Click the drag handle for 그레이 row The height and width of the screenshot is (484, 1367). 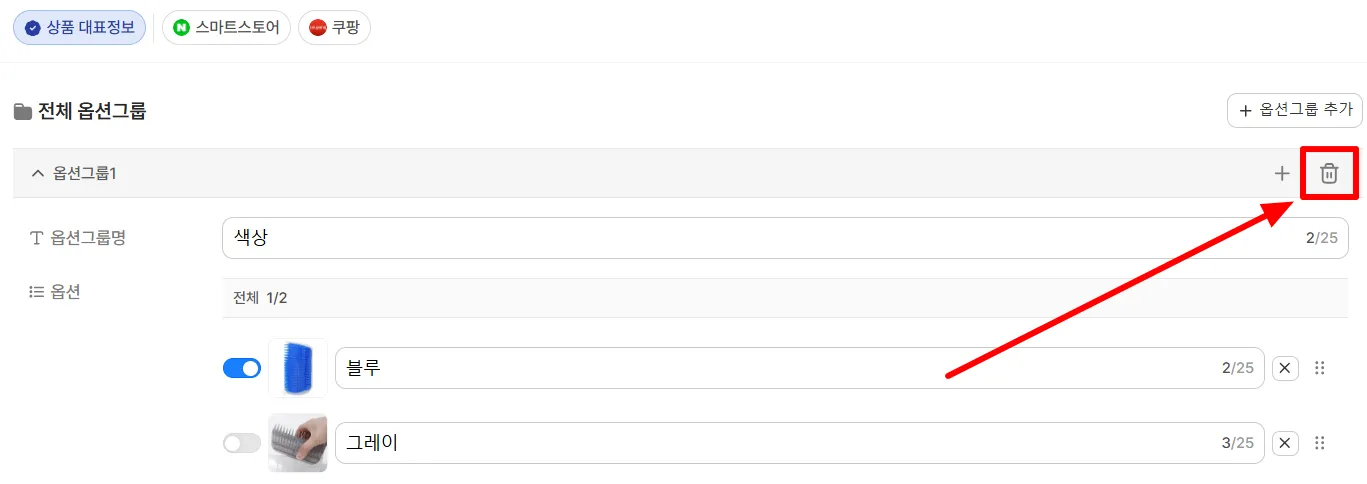(x=1320, y=443)
